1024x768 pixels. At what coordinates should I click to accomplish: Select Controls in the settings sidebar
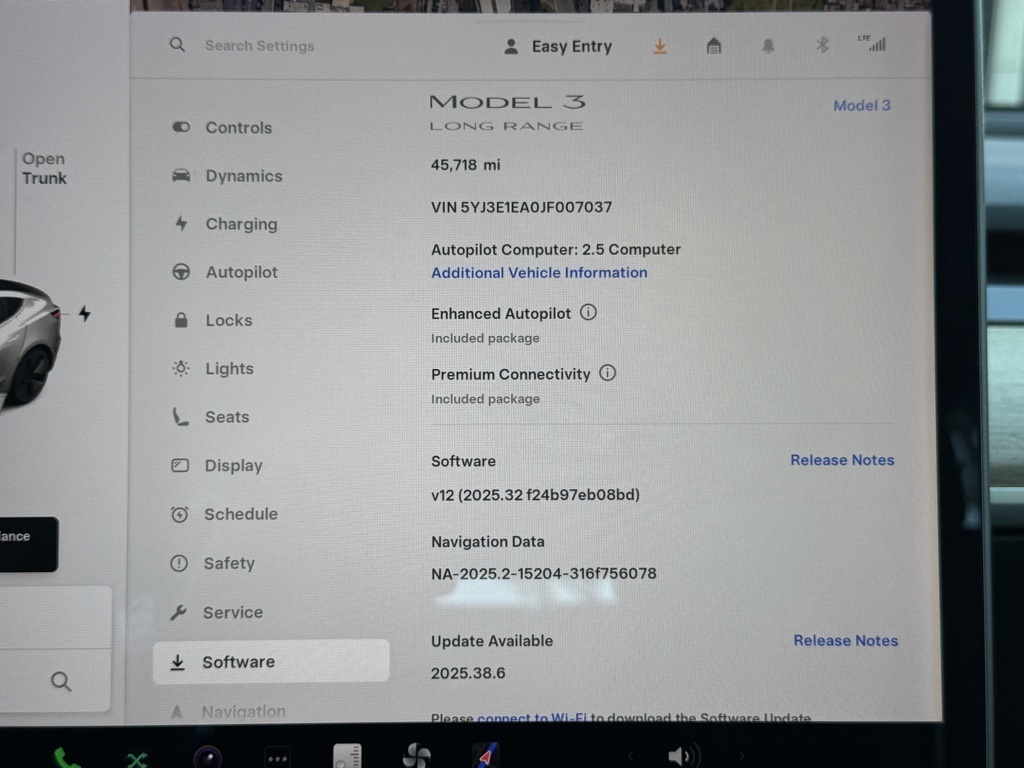click(x=238, y=128)
